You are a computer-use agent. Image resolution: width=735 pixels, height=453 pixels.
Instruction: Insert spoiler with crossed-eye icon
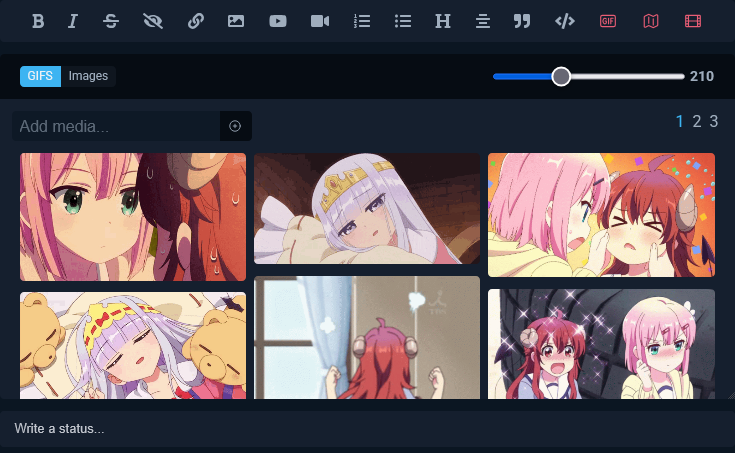153,21
